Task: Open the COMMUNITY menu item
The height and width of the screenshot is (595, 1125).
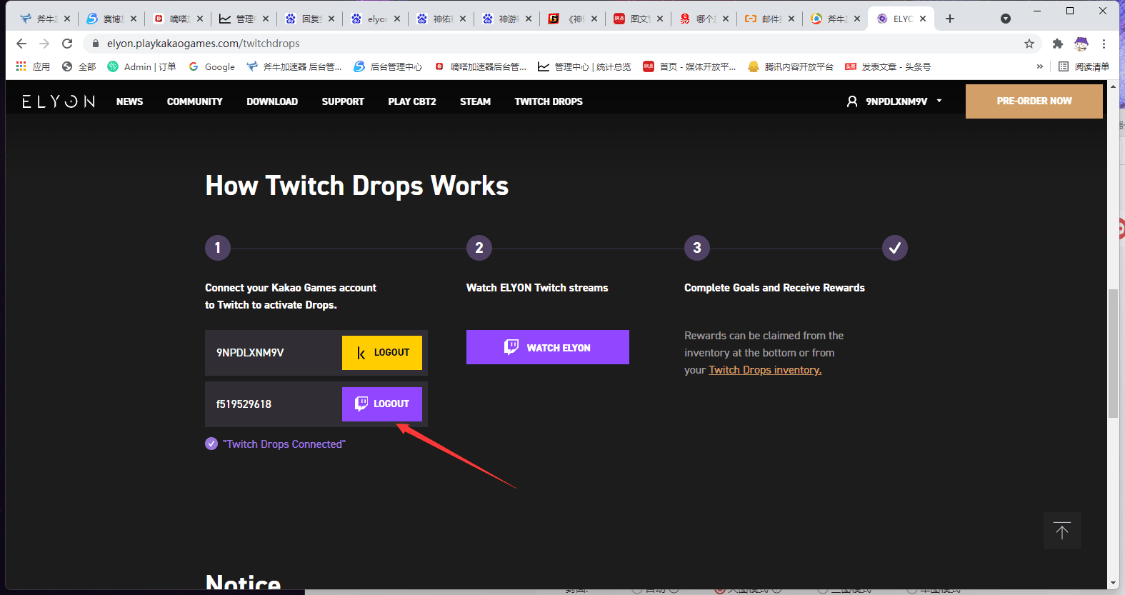Action: 194,101
